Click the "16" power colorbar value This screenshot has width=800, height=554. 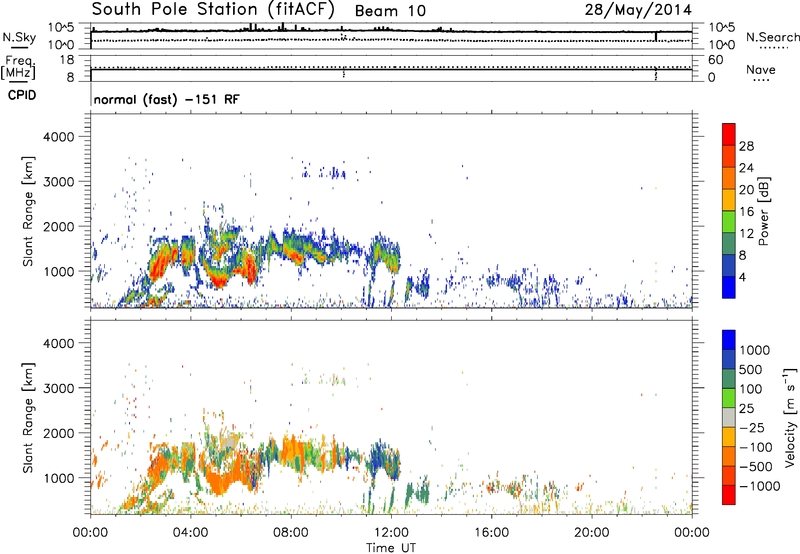pos(746,212)
